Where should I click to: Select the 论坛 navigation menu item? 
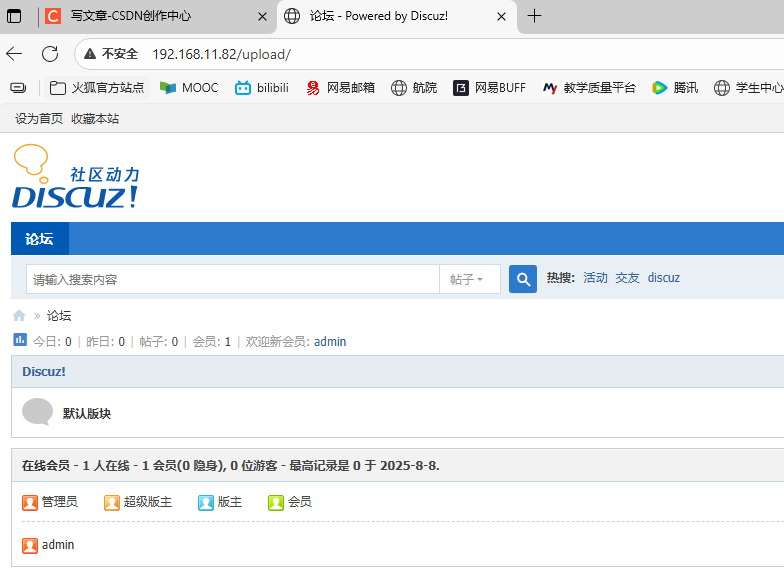click(x=40, y=239)
